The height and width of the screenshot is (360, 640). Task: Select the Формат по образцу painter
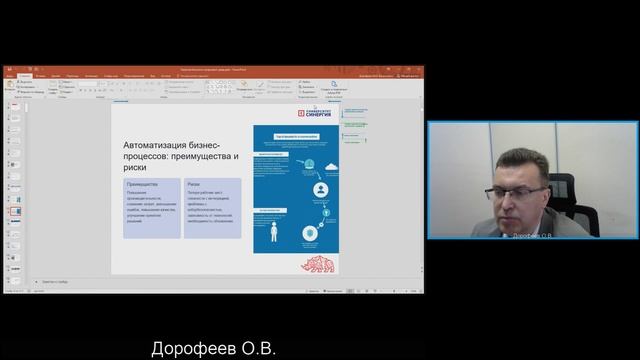tap(31, 92)
